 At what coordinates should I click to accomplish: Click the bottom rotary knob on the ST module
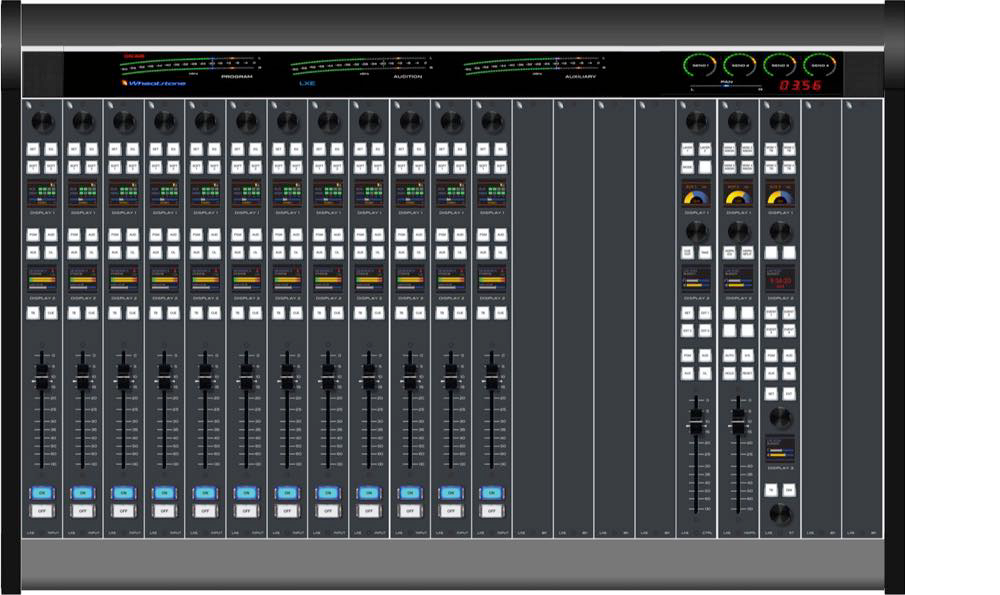coord(780,514)
